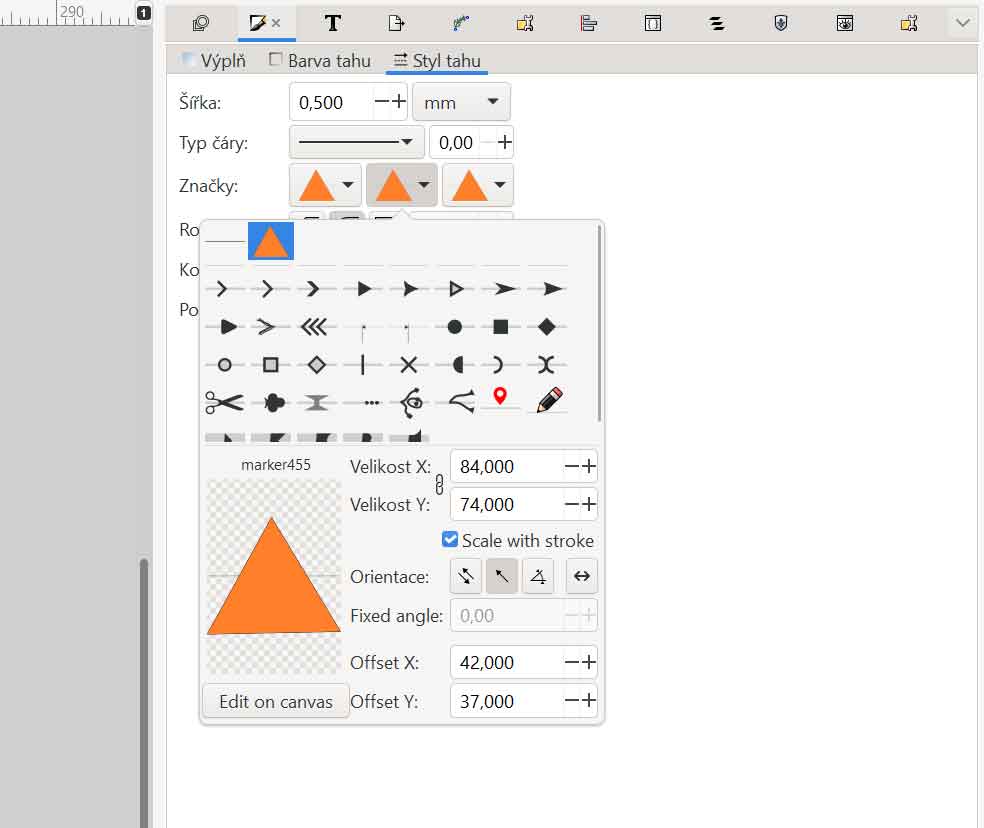Select the scissors marker
Image resolution: width=984 pixels, height=828 pixels.
tap(224, 402)
